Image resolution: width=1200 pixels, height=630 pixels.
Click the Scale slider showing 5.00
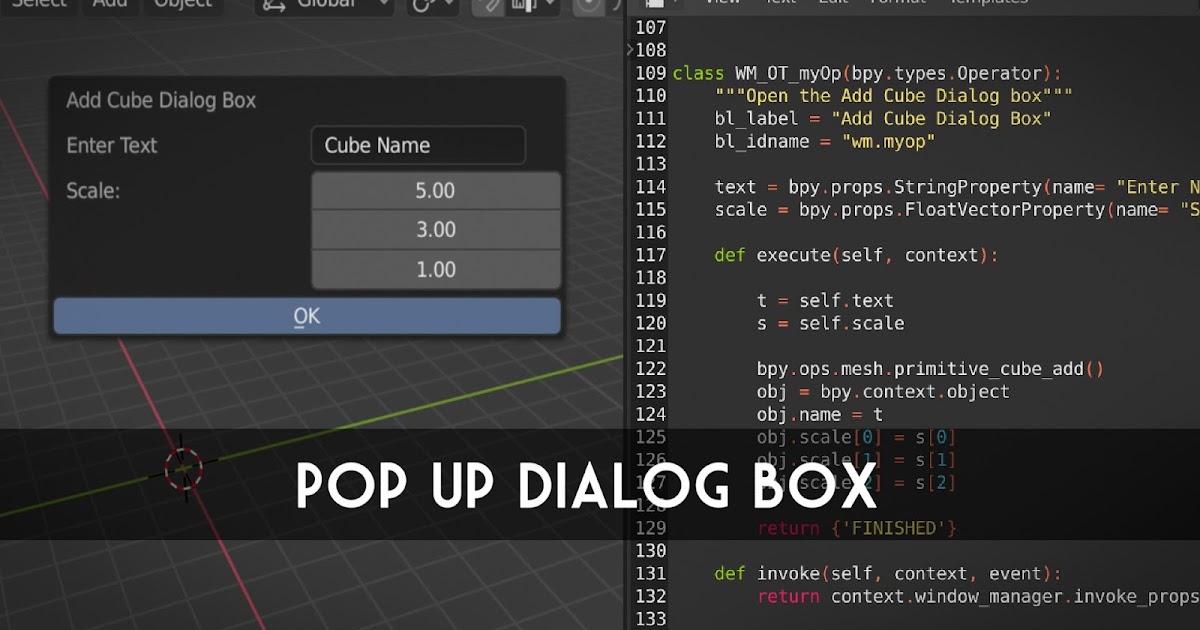point(436,190)
